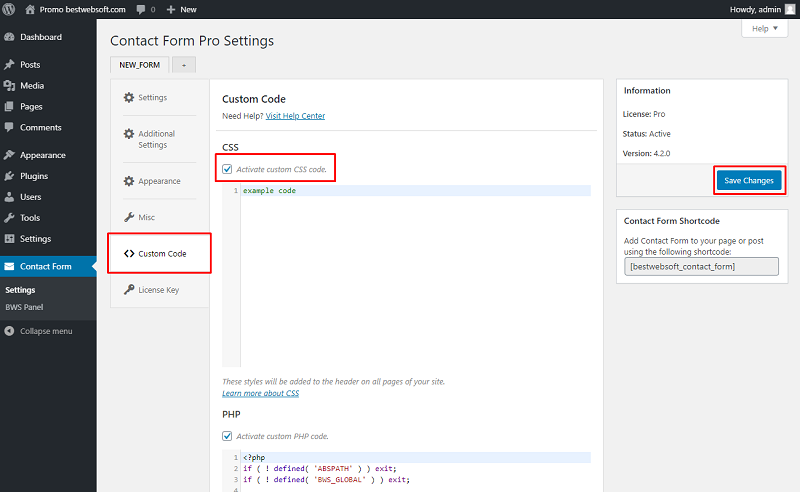Click the Posts pin icon
Image resolution: width=800 pixels, height=492 pixels.
click(9, 65)
